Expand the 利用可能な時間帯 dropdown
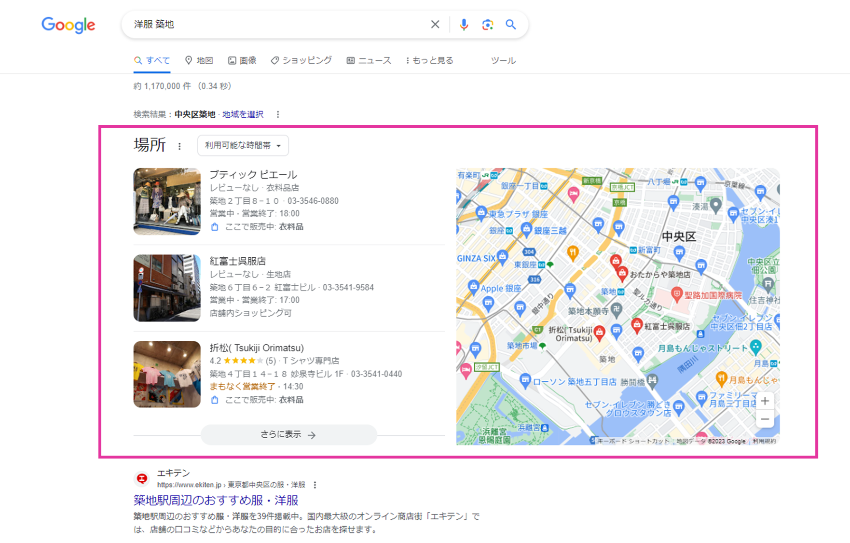This screenshot has height=543, width=850. pyautogui.click(x=243, y=145)
